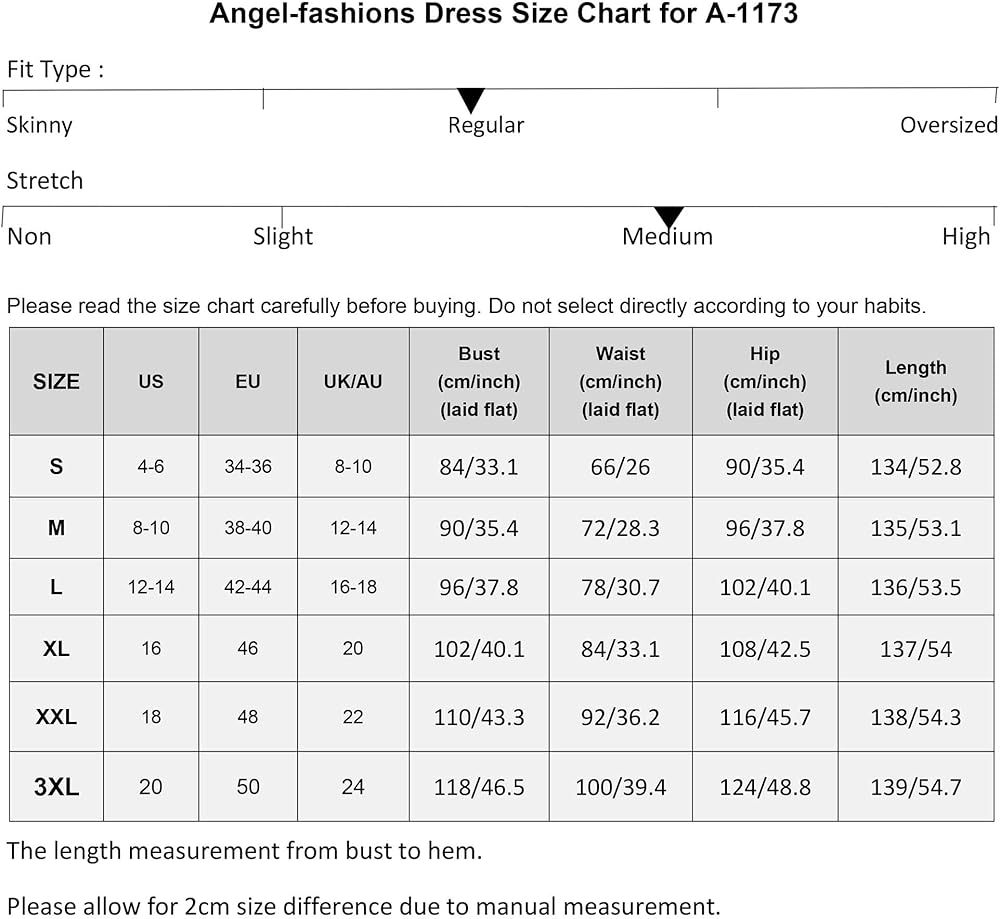This screenshot has width=1000, height=919.
Task: Click the Waist (cm/inch) column header
Action: (x=620, y=381)
